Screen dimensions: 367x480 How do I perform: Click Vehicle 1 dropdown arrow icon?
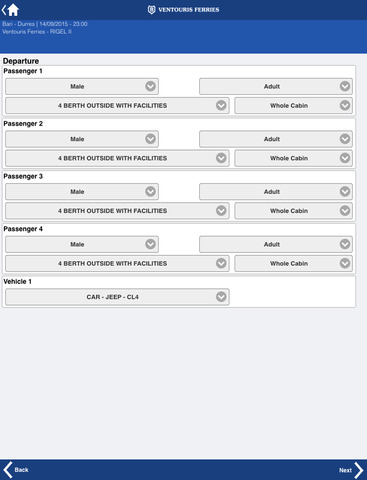[x=221, y=297]
